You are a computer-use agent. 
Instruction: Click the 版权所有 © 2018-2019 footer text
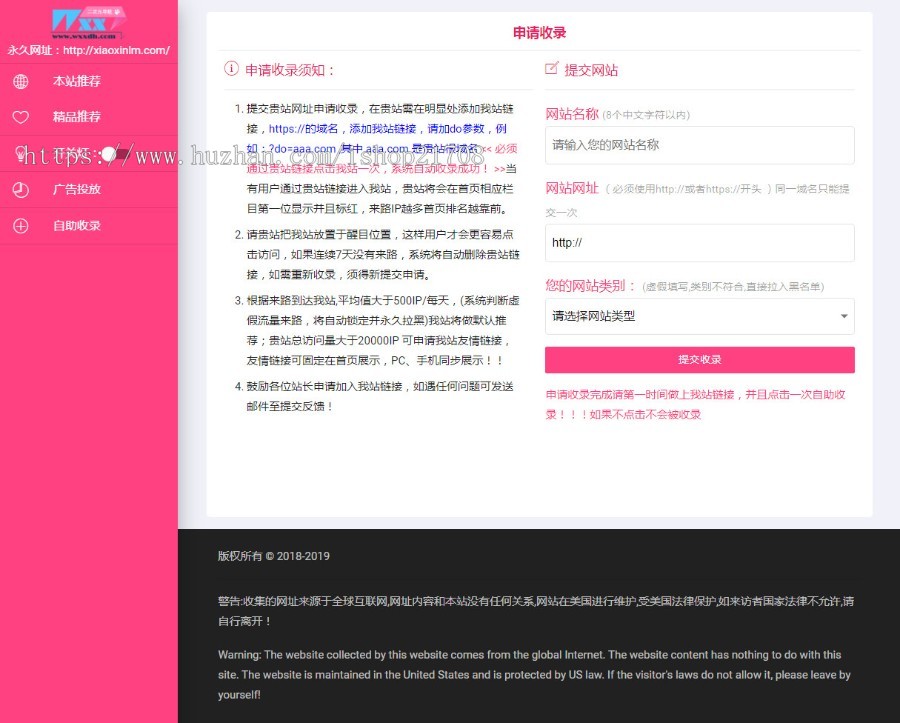tap(274, 556)
